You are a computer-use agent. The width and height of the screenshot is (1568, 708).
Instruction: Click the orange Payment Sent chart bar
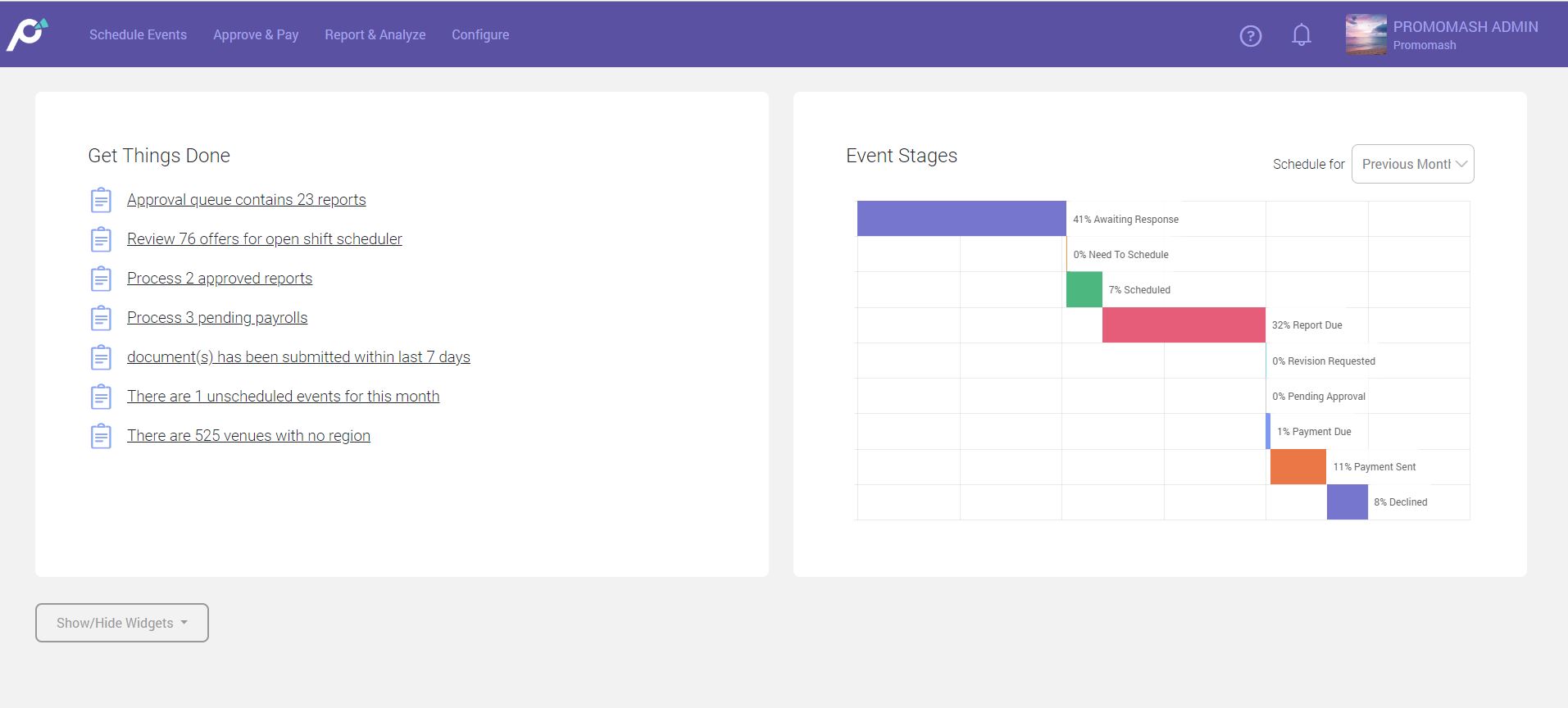[1298, 467]
